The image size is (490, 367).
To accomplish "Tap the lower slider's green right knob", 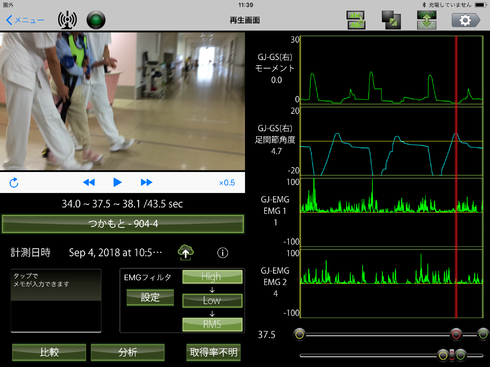I will (x=461, y=355).
